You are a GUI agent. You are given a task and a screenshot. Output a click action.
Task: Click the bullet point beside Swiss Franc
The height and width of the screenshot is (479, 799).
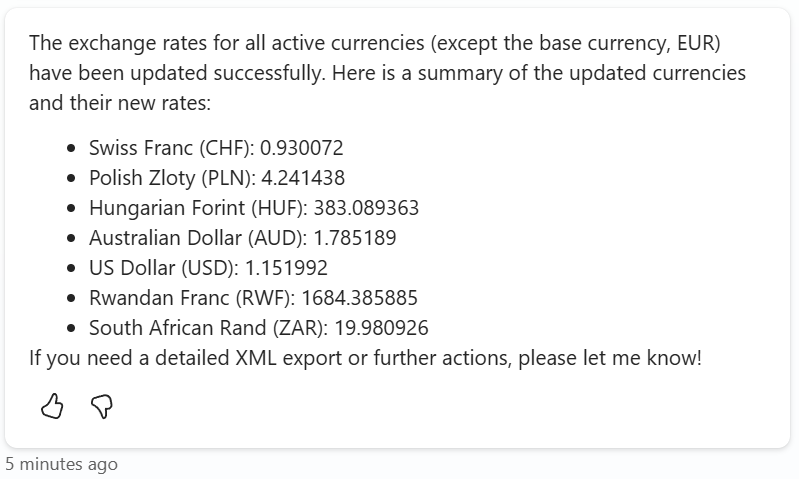point(71,149)
